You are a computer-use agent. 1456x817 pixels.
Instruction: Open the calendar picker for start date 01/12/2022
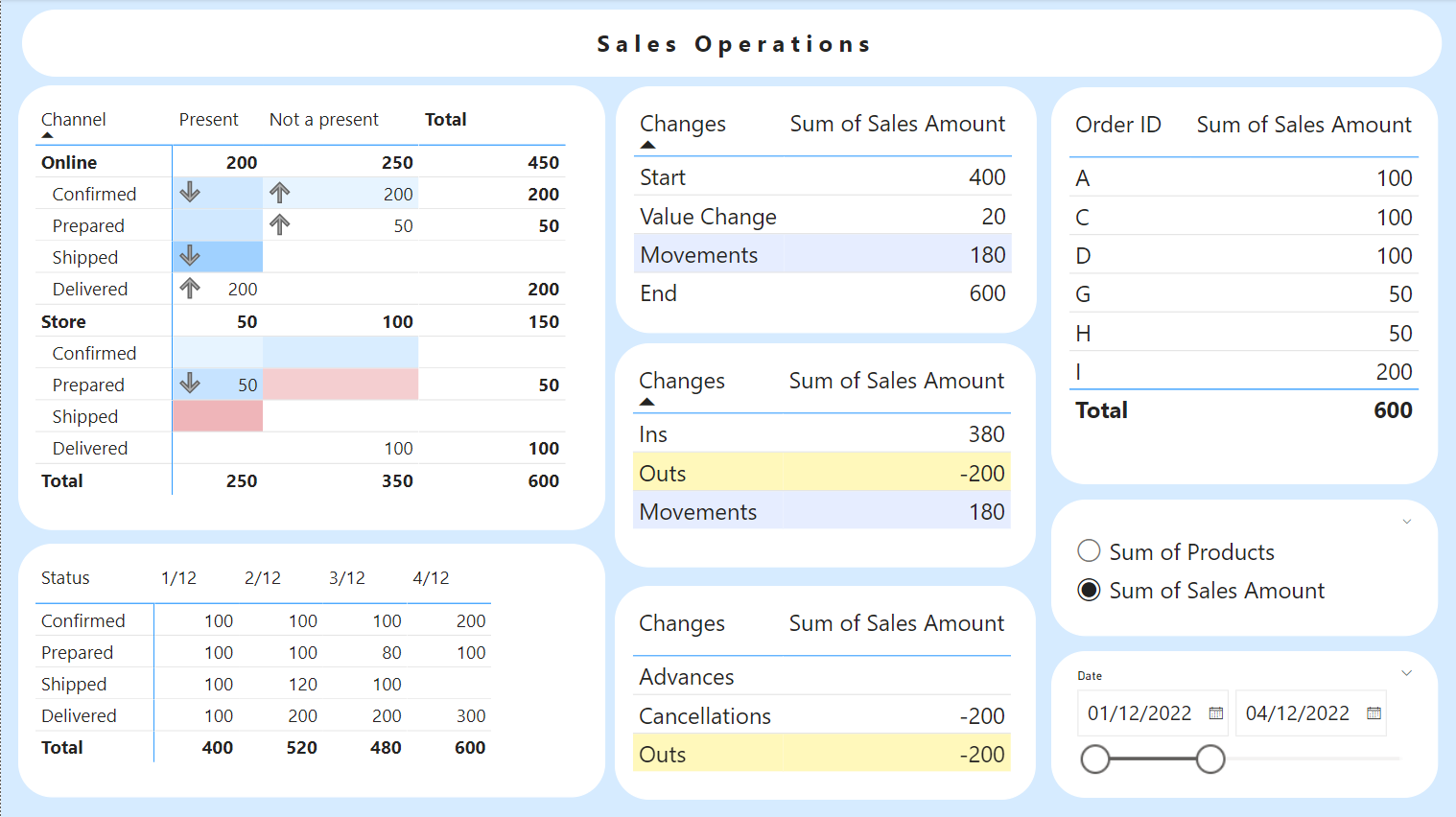pos(1215,713)
